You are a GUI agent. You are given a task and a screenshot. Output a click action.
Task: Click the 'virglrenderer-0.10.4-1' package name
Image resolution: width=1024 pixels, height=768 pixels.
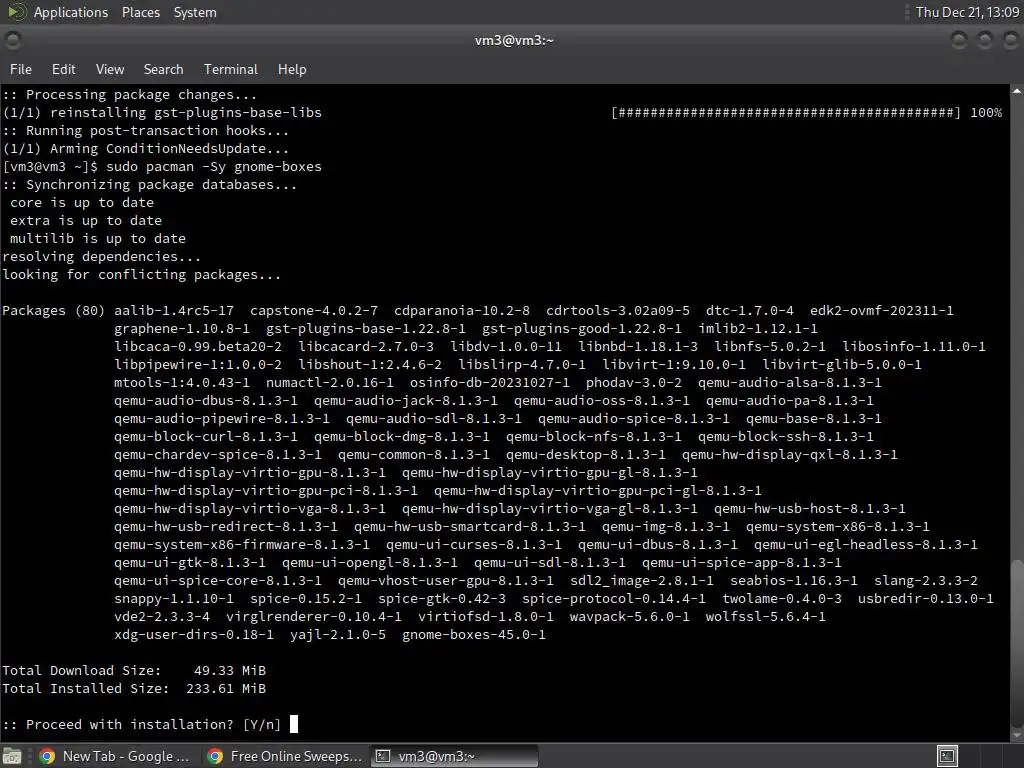point(313,616)
